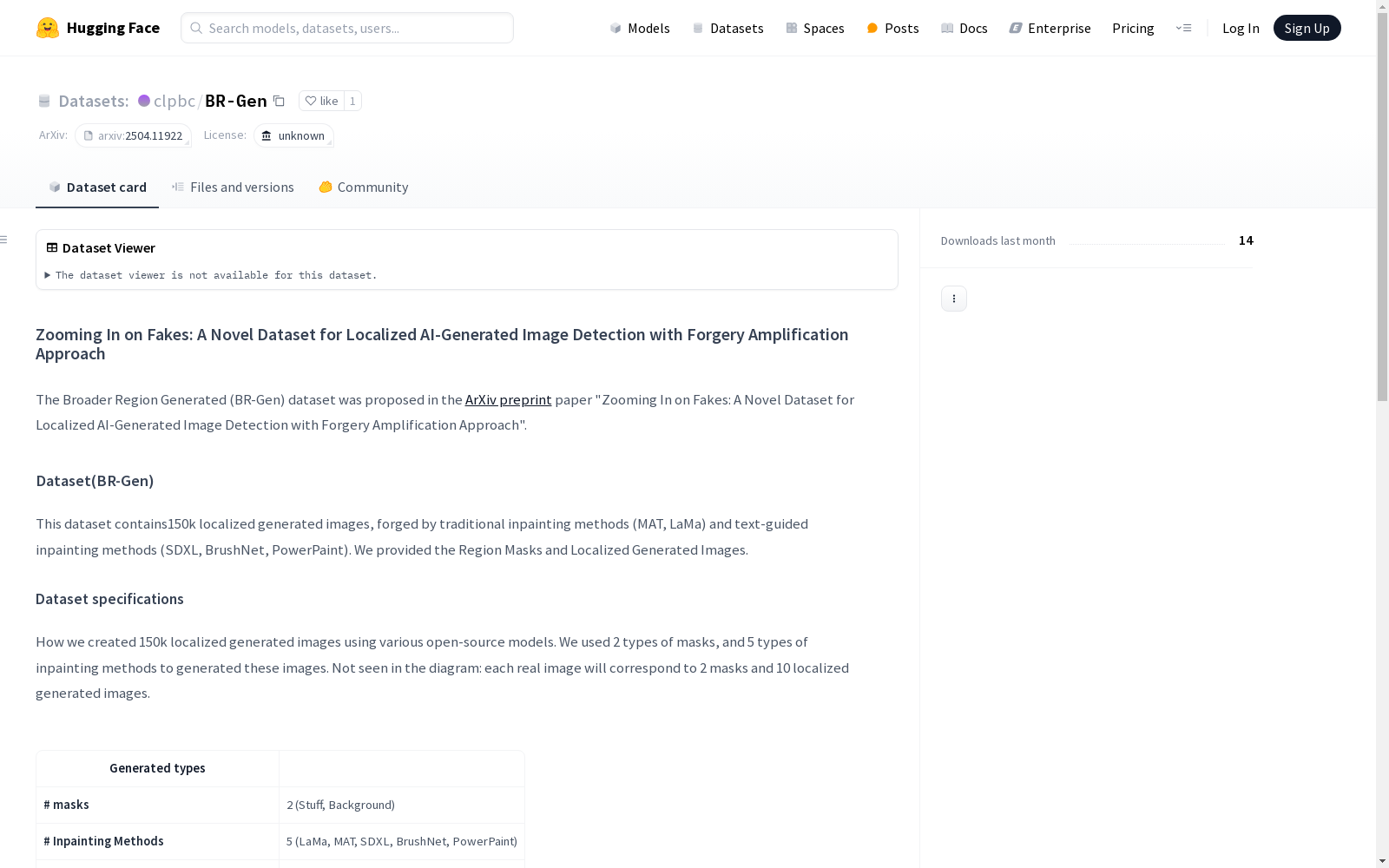Click the '# Inpainting Methods' table row label

[104, 841]
